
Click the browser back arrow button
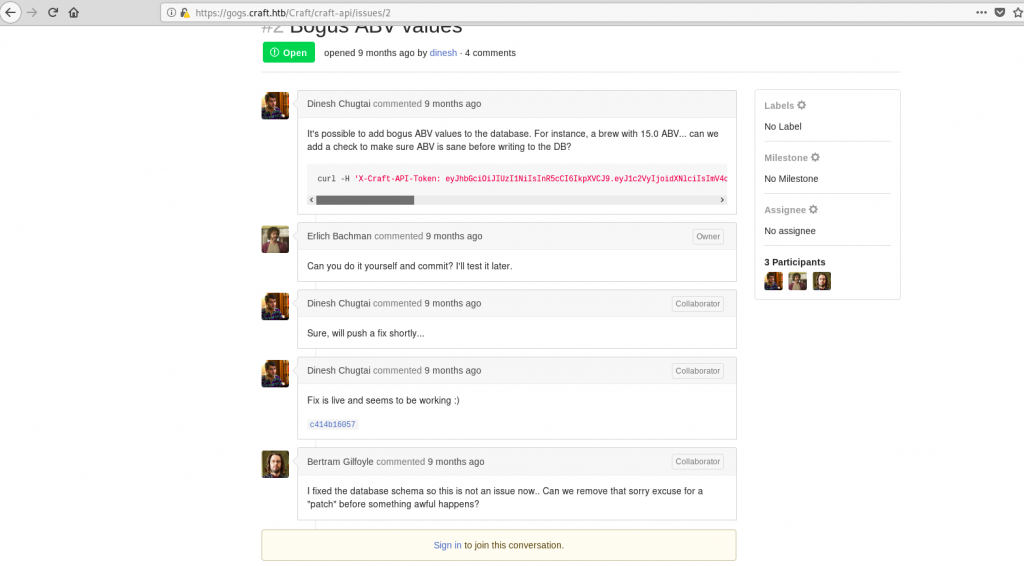(x=10, y=12)
